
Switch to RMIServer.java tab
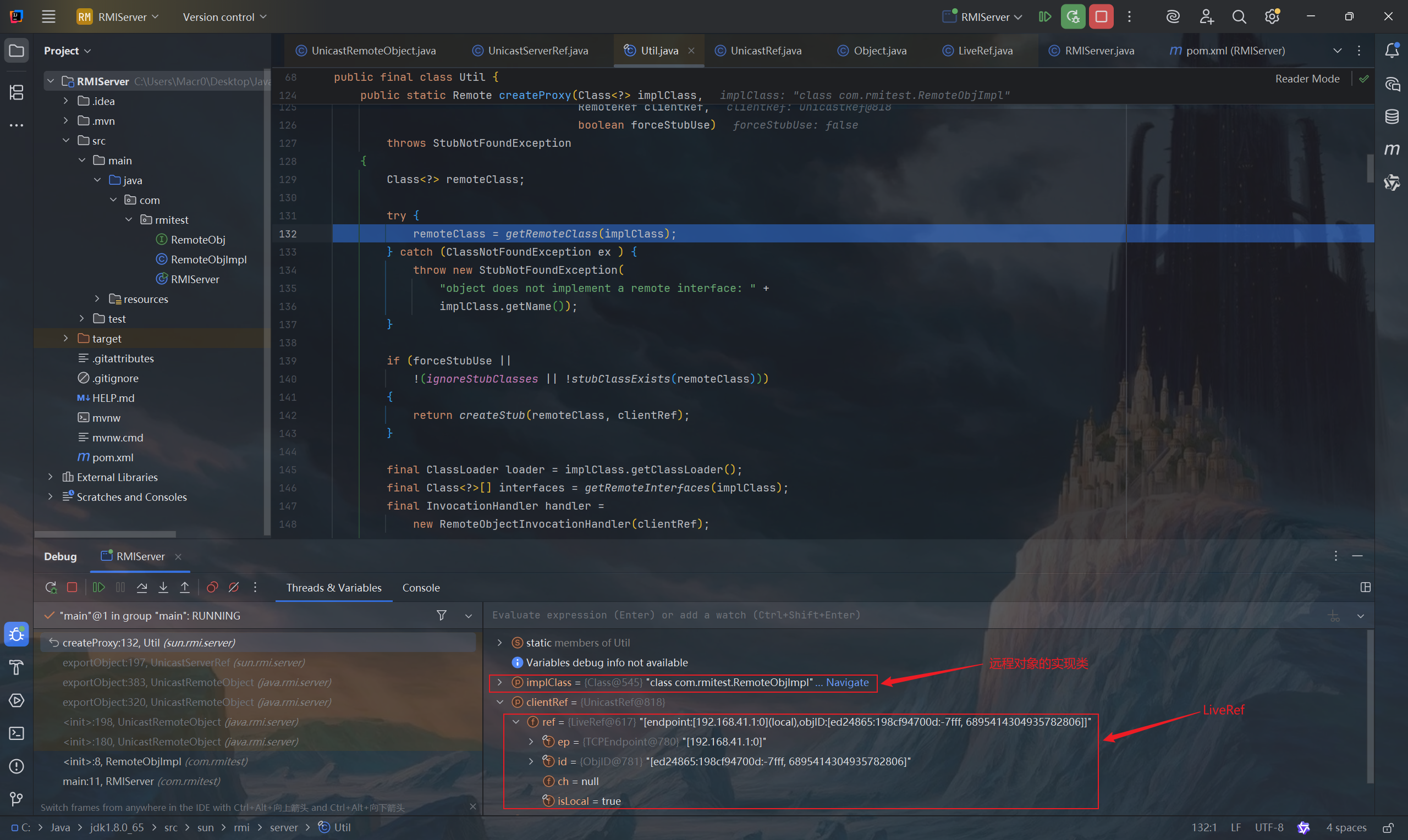[1091, 51]
